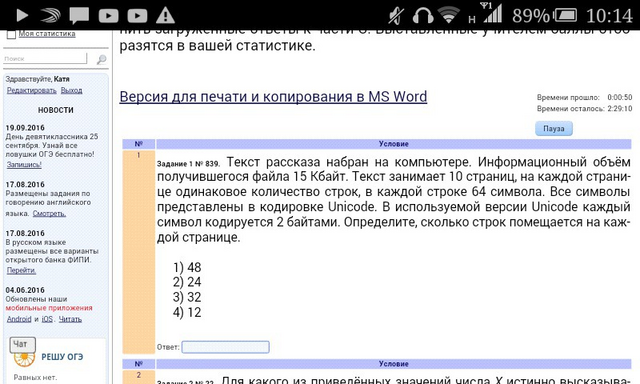This screenshot has height=384, width=640.
Task: Click the clock showing 10:14
Action: (609, 16)
